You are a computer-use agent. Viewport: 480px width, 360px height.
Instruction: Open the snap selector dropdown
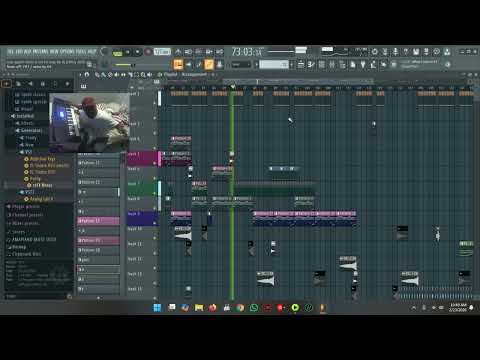coord(241,64)
